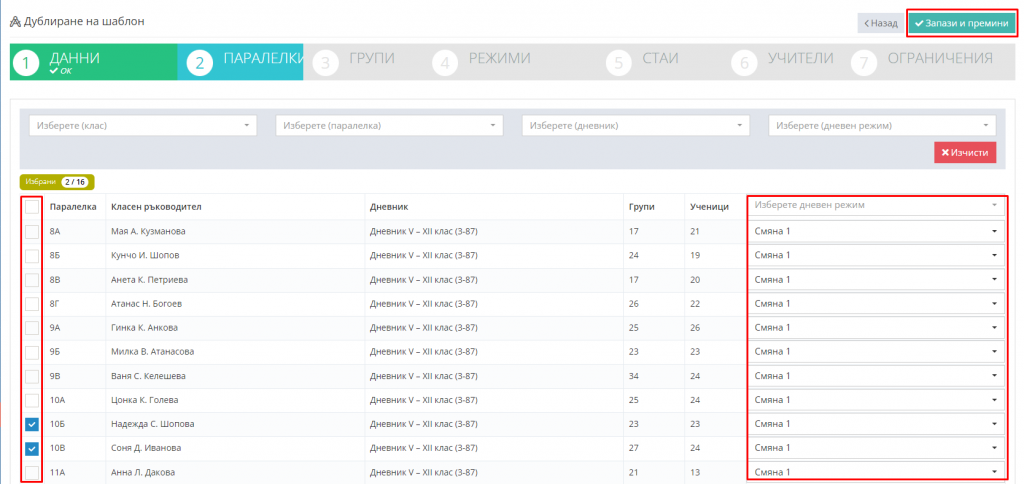Viewport: 1024px width, 484px height.
Task: Click the Избрани 2 / 16 badge
Action: point(57,182)
